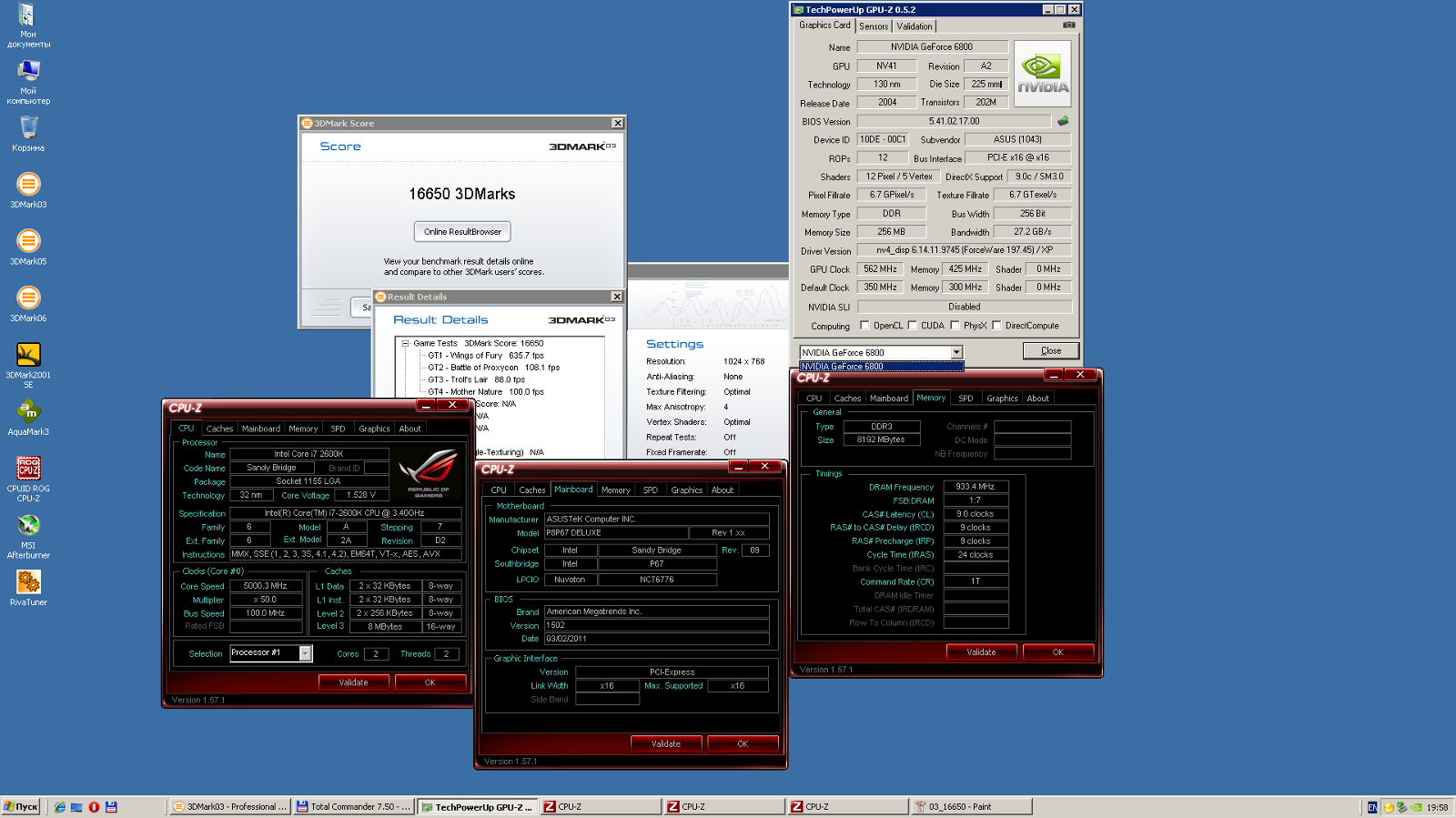
Task: Open RivaTuner desktop shortcut
Action: tap(28, 588)
